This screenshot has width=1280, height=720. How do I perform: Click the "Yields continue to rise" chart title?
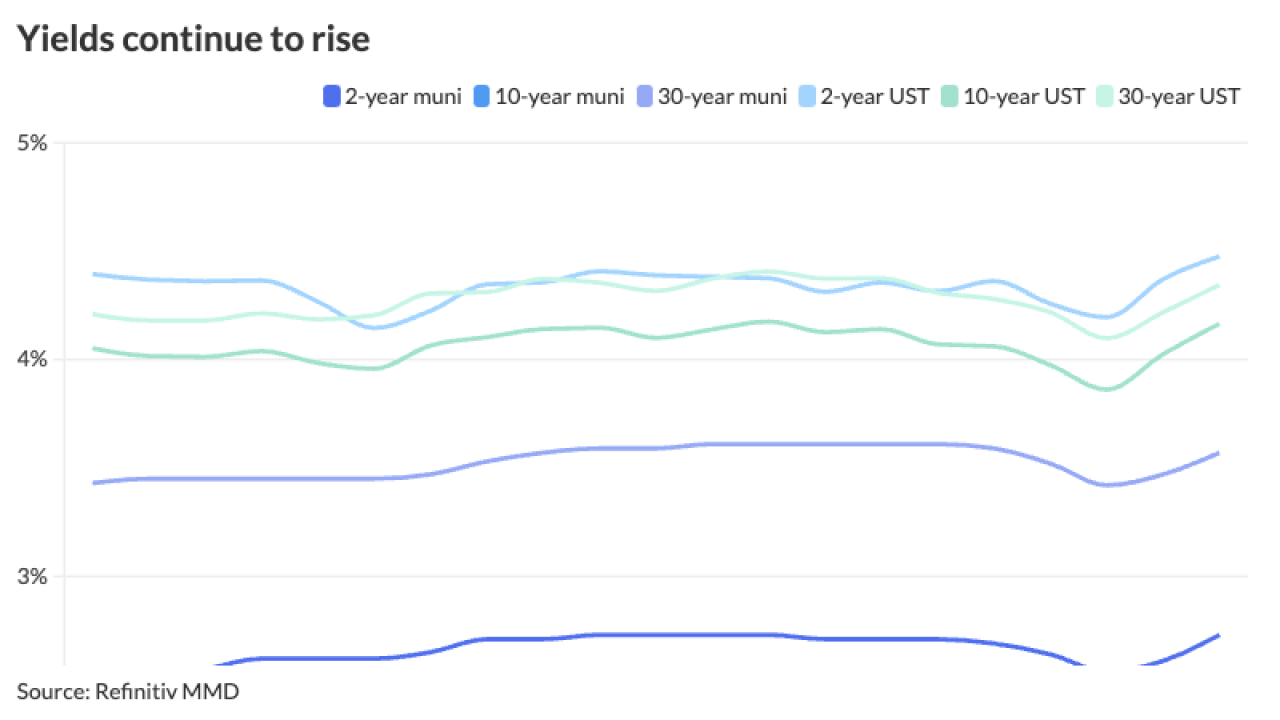[x=193, y=39]
